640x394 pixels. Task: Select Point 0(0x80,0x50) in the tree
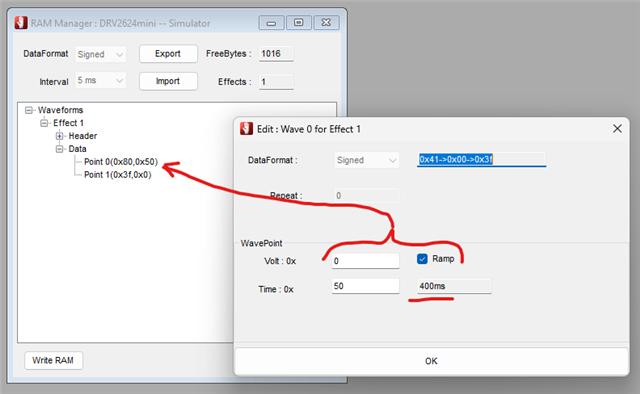click(121, 162)
